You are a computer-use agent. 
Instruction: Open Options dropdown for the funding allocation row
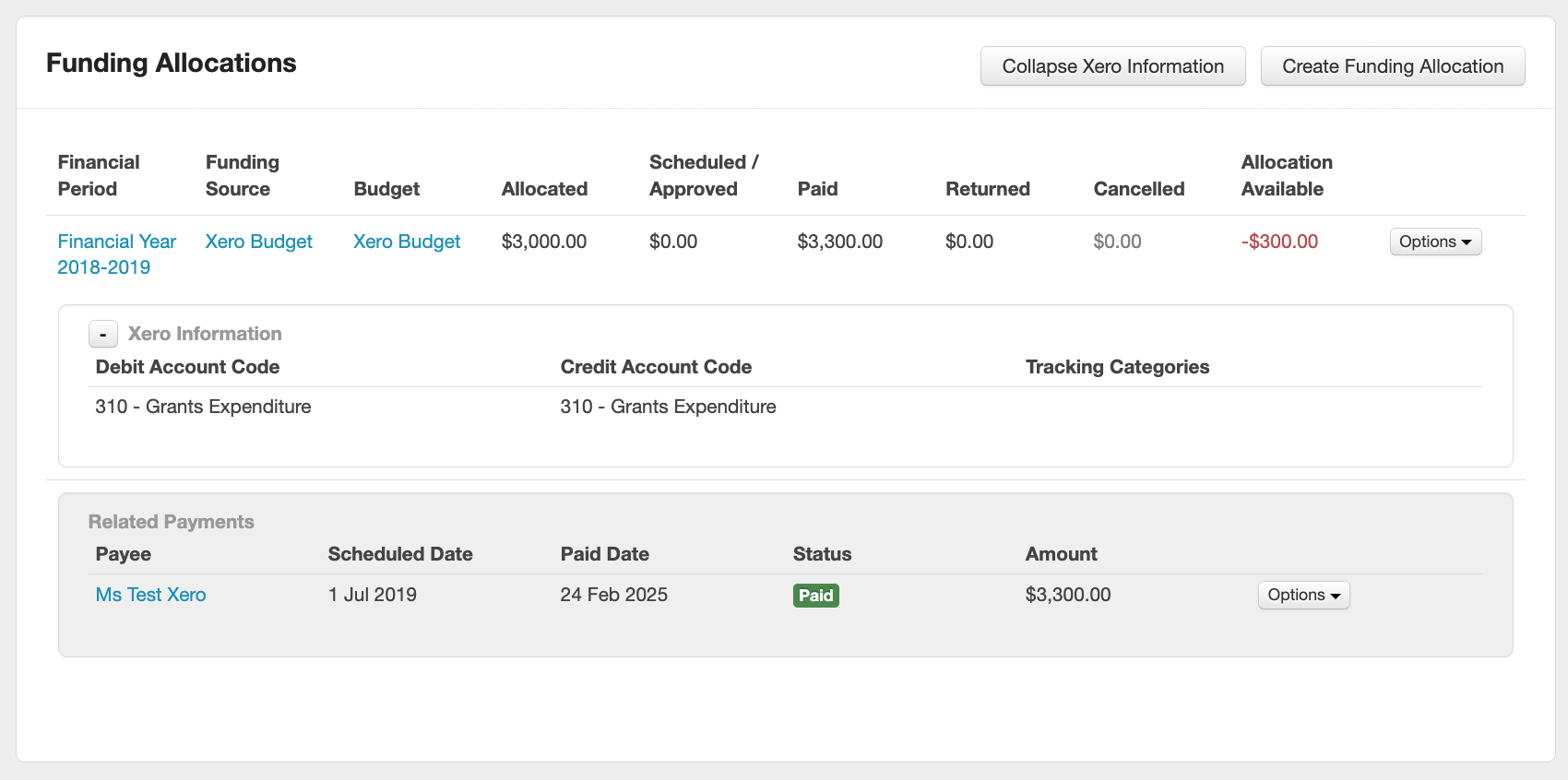(x=1434, y=242)
